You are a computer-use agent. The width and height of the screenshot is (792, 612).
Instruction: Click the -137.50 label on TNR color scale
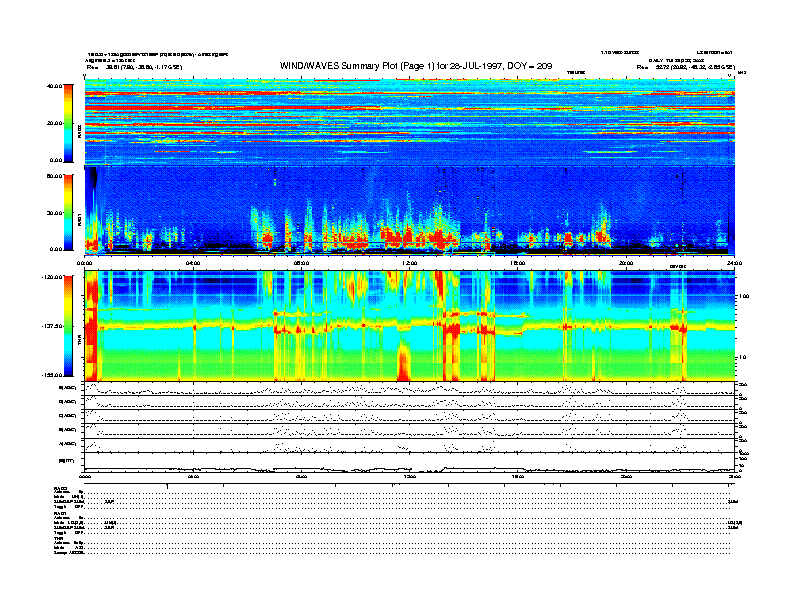[x=52, y=326]
